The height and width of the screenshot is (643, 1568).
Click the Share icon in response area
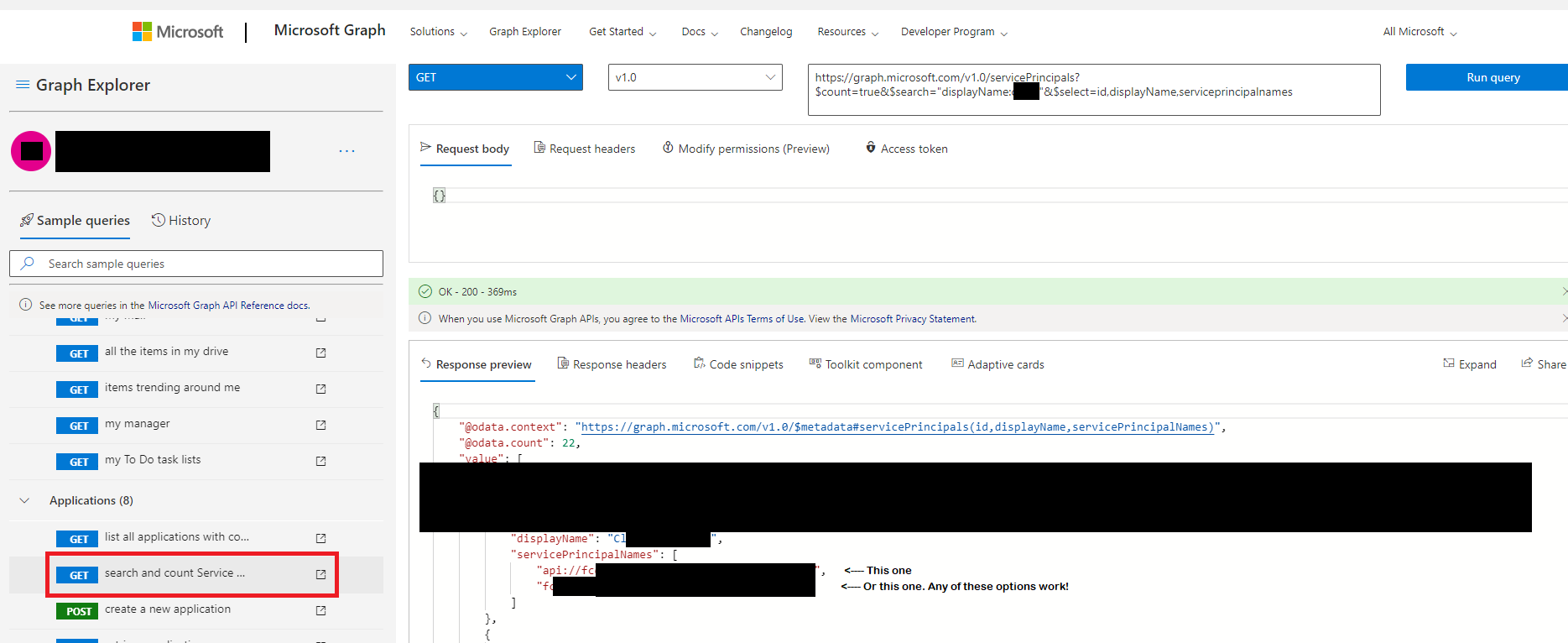[x=1527, y=363]
